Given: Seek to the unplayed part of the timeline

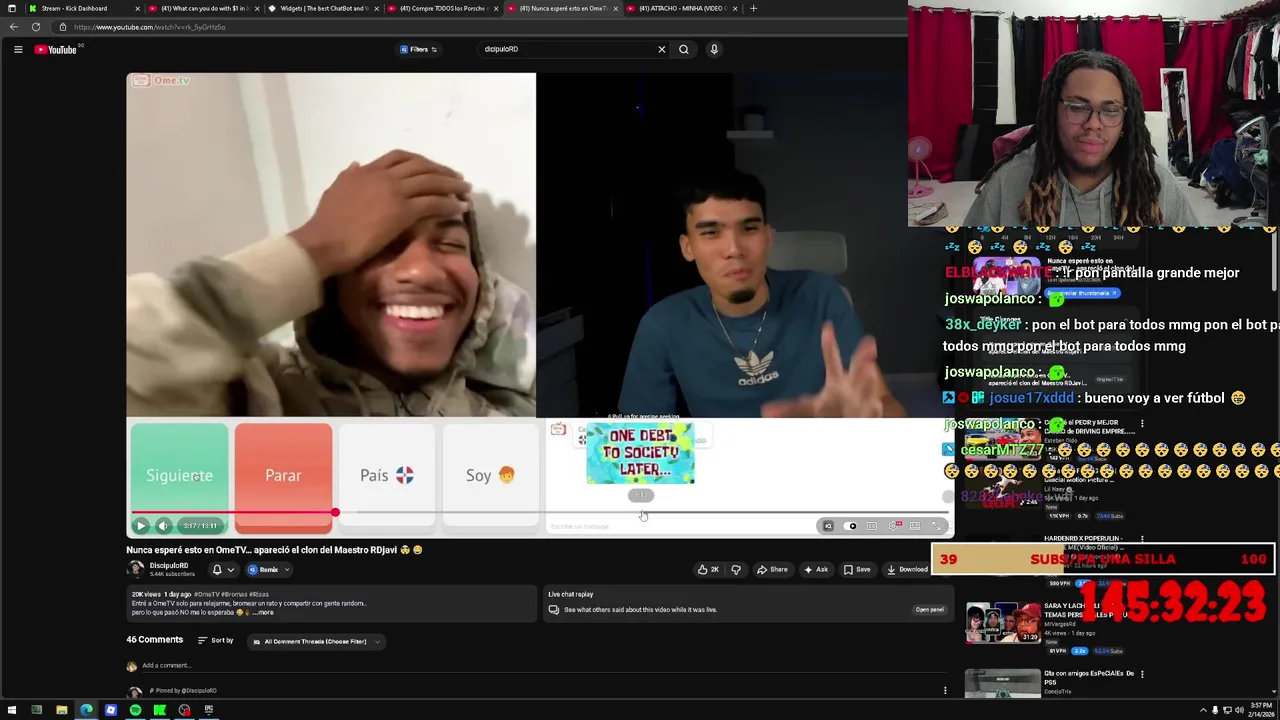Looking at the screenshot, I should [x=643, y=513].
